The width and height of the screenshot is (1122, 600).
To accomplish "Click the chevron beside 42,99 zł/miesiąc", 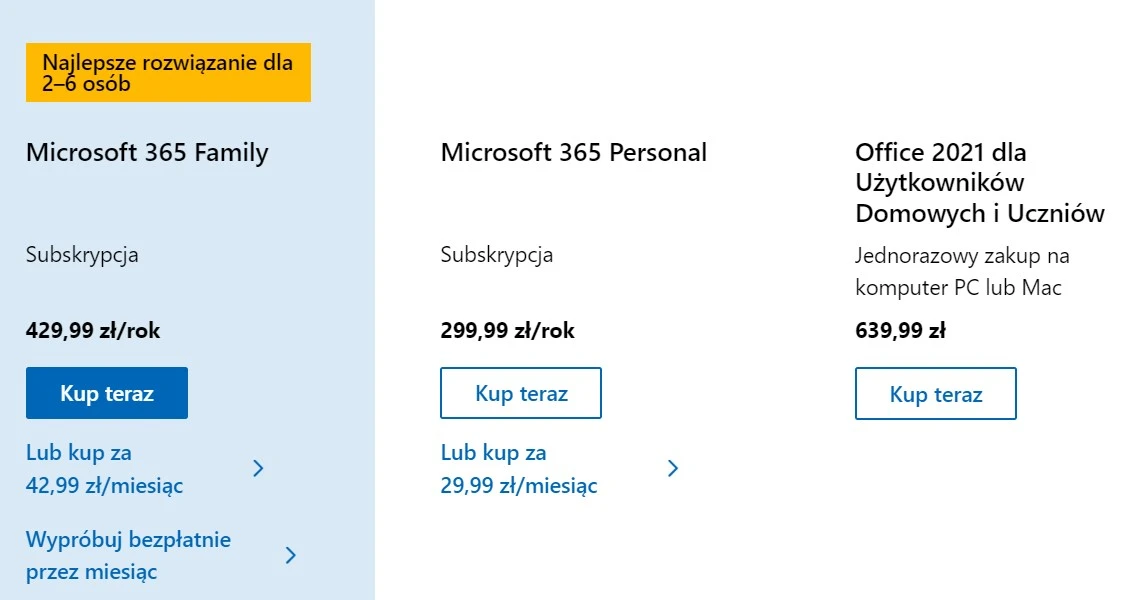I will [258, 468].
